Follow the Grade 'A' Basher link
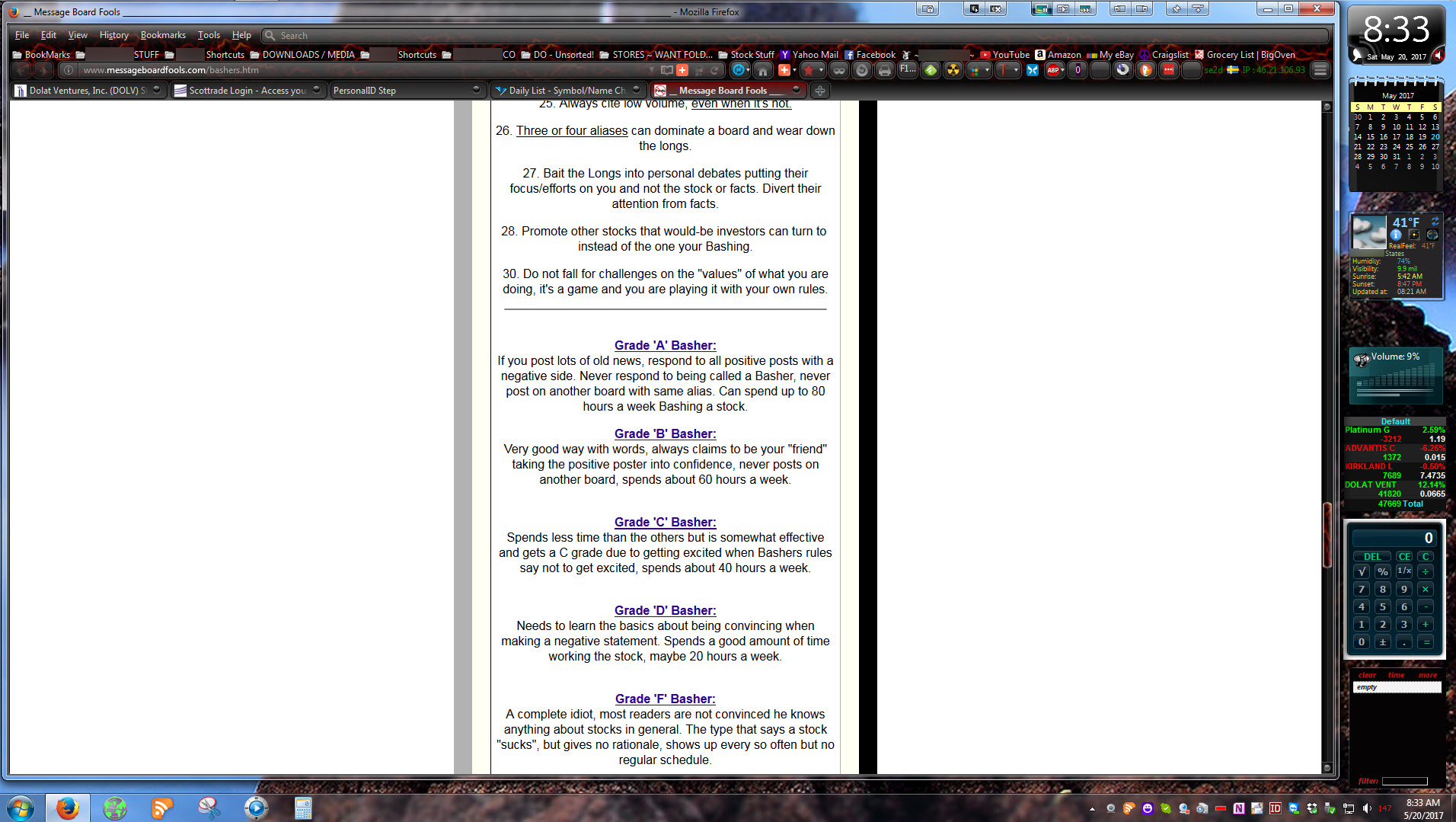This screenshot has width=1456, height=822. [x=665, y=345]
